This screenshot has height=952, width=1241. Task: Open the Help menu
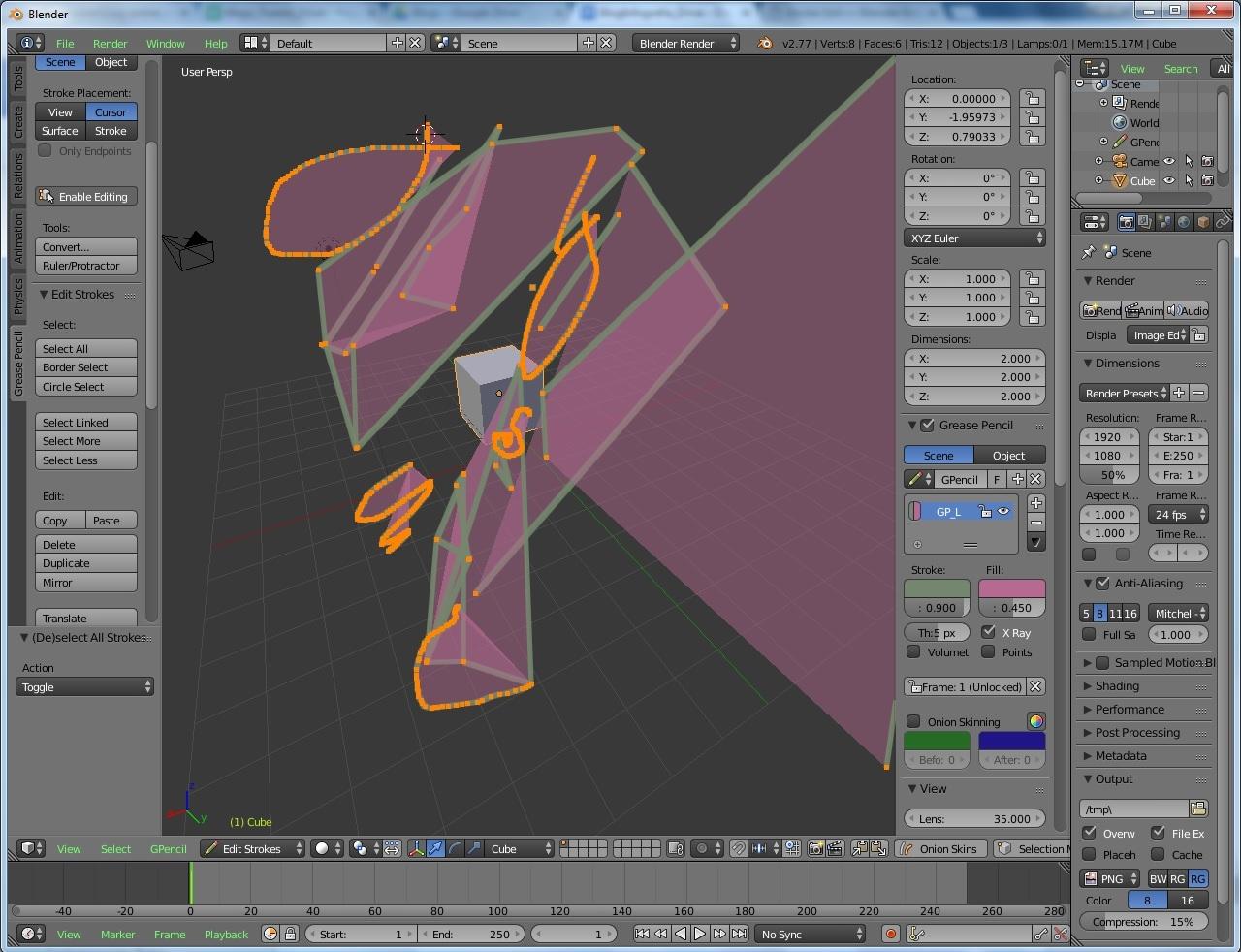[x=216, y=43]
